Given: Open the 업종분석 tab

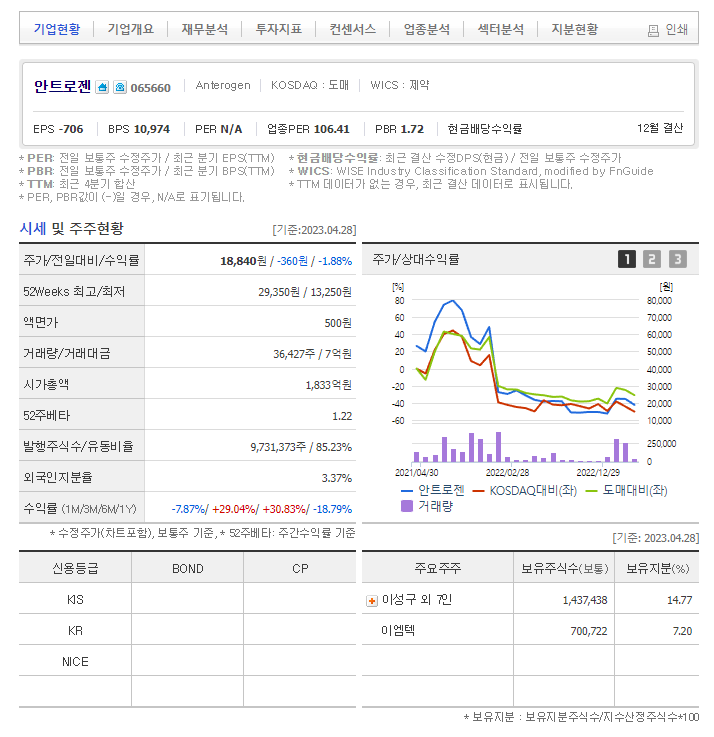Looking at the screenshot, I should coord(427,29).
